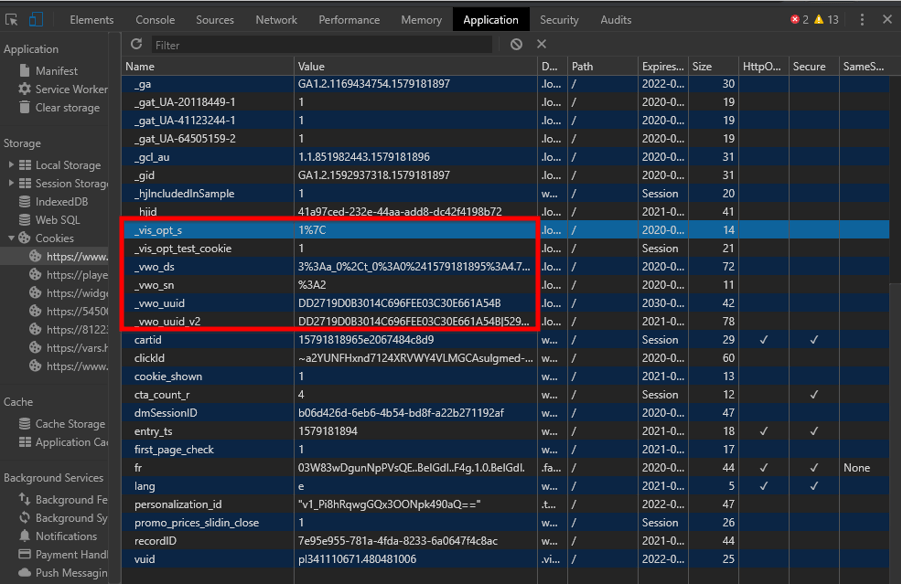Select the _ga cookie row
901x584 pixels.
tap(506, 84)
